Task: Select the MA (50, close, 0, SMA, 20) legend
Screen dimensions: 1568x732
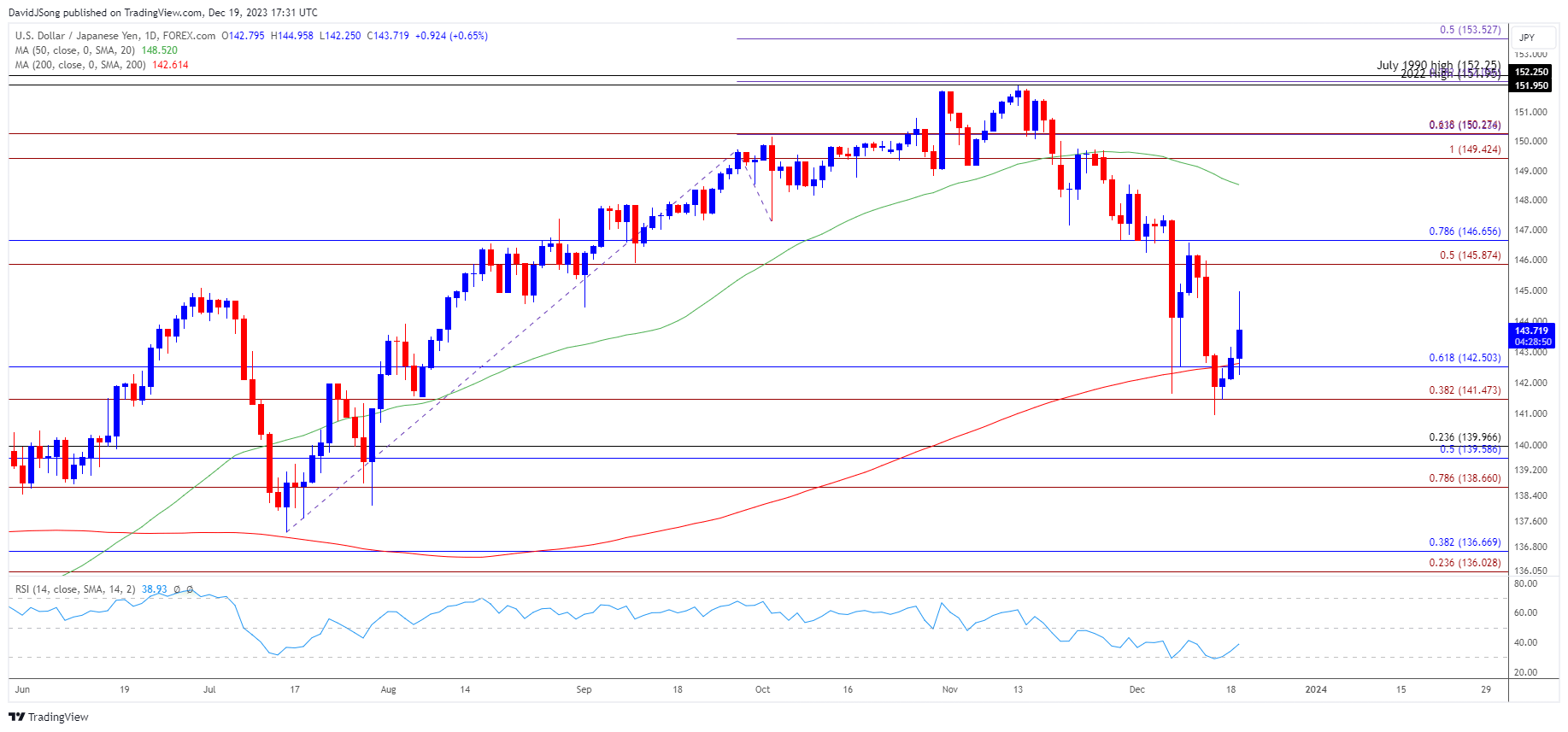Action: (75, 50)
